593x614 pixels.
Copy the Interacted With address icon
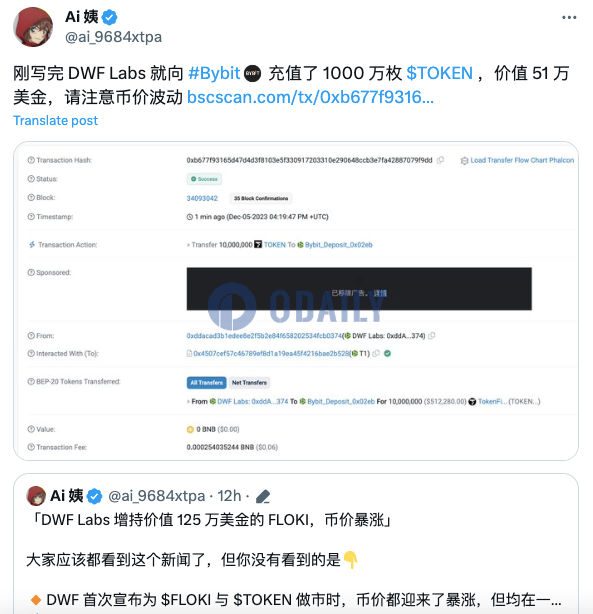[376, 354]
